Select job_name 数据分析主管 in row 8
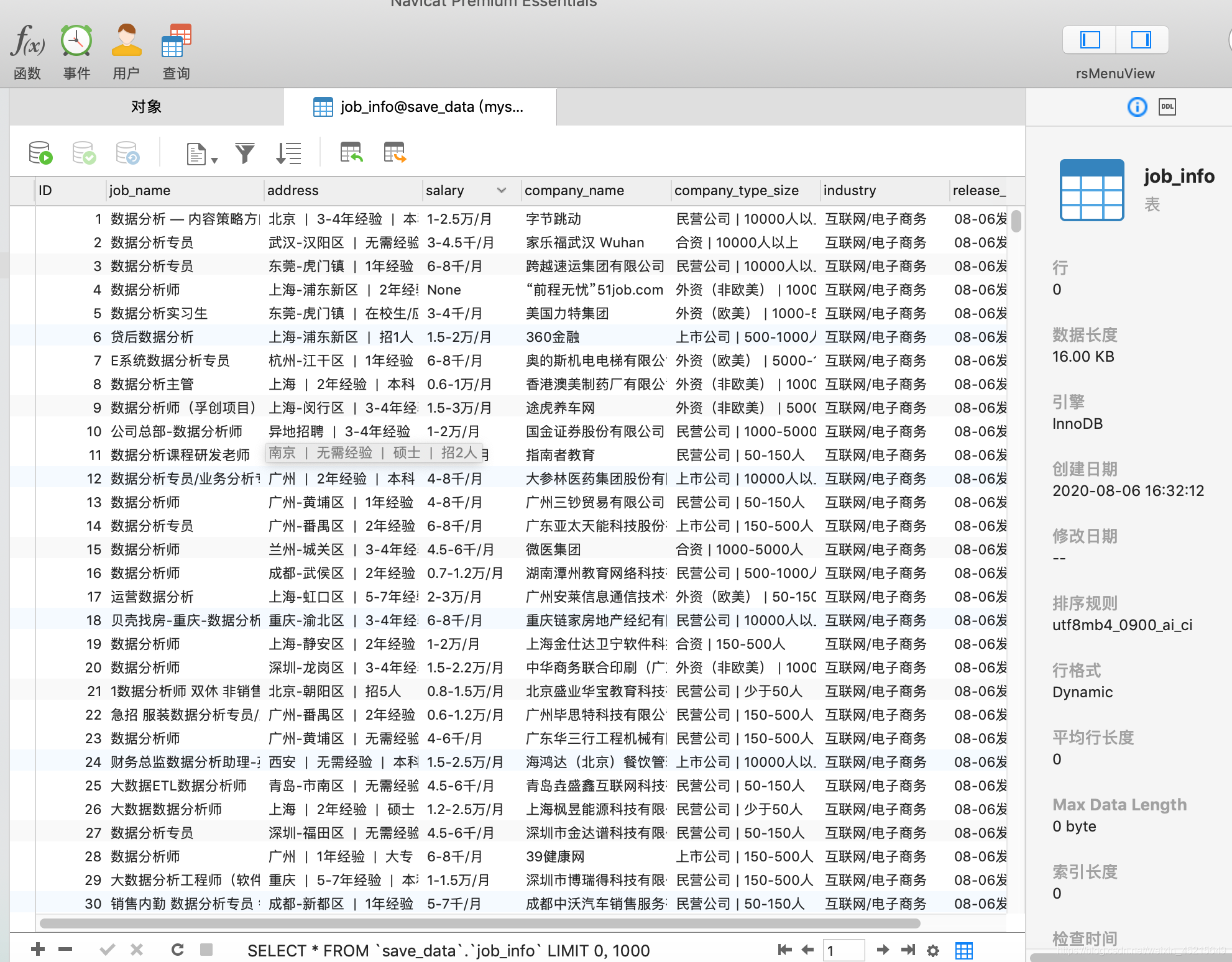1232x962 pixels. (152, 384)
